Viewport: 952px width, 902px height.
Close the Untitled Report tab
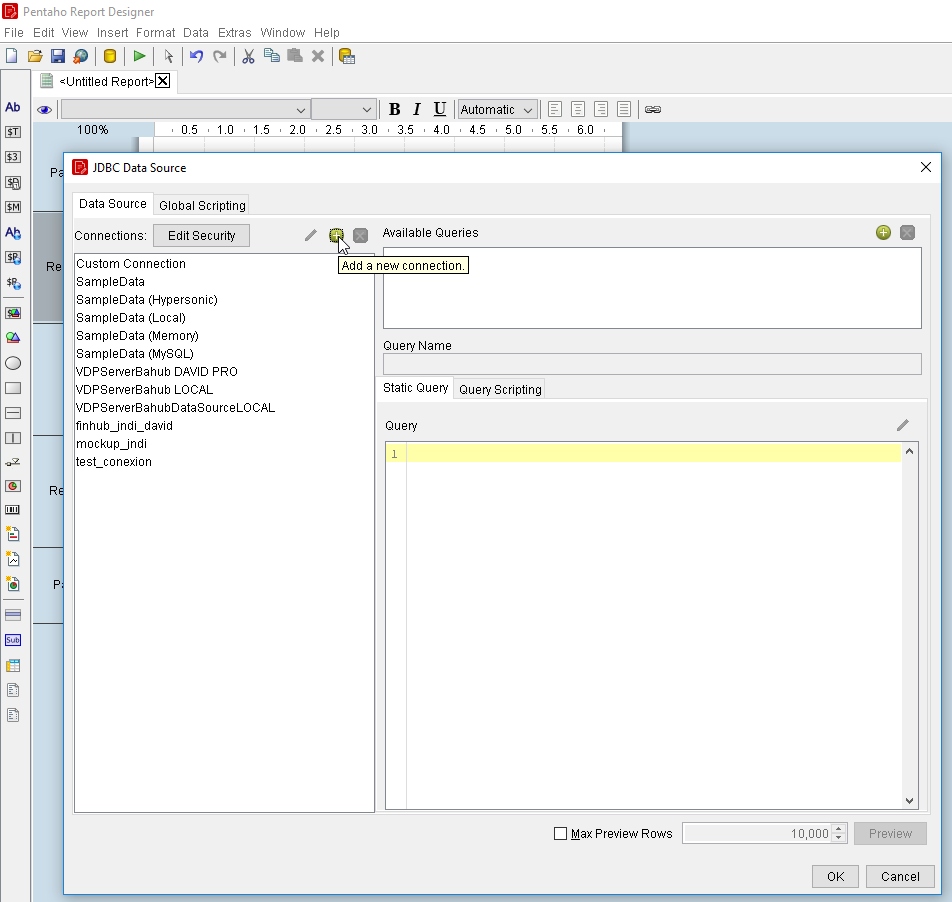163,81
